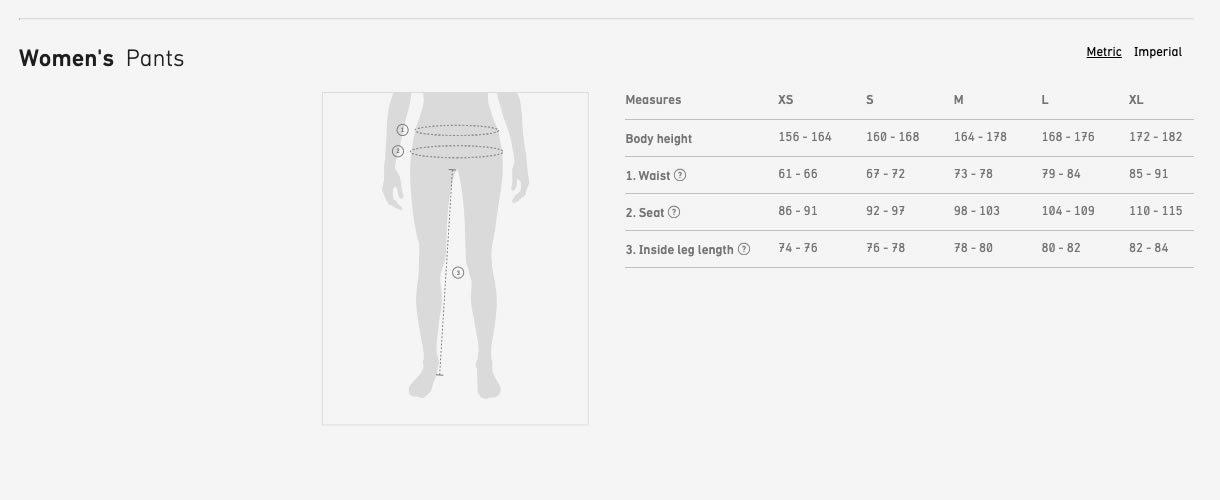This screenshot has height=500, width=1220.
Task: Click the Women's Pants heading
Action: pyautogui.click(x=101, y=58)
